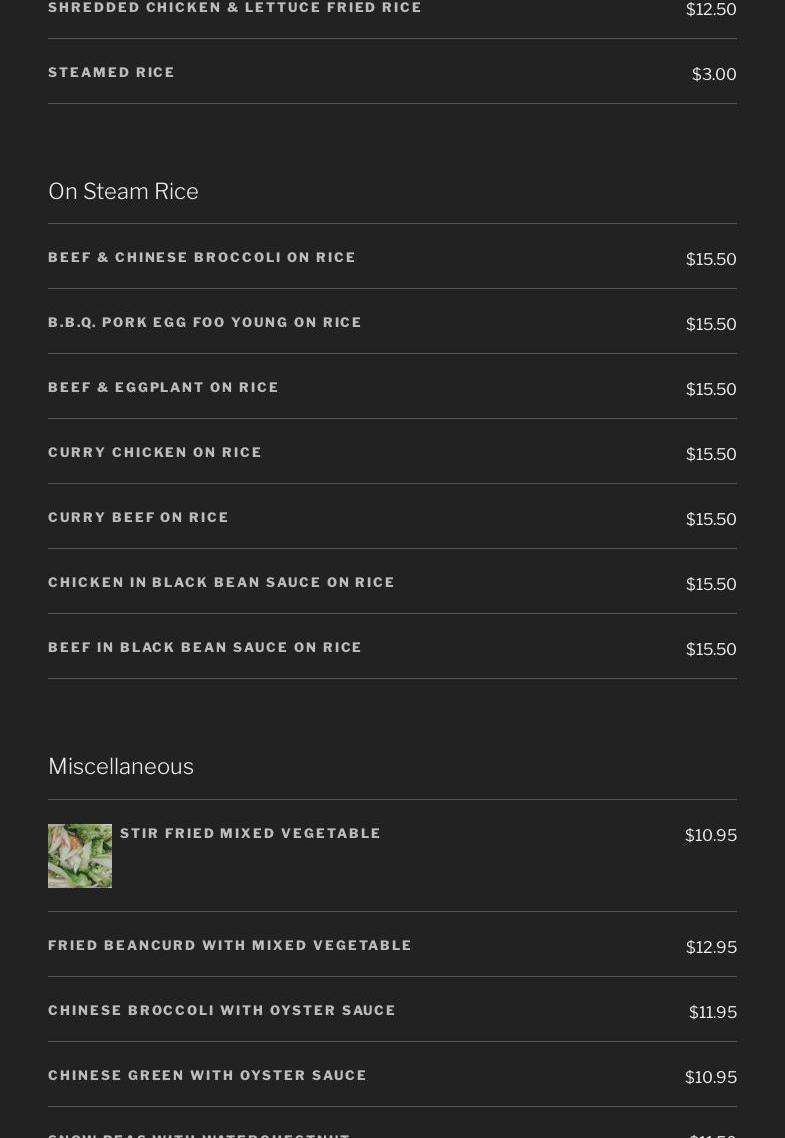The image size is (785, 1138).
Task: Select Beef in Black Bean Sauce on Rice
Action: coord(205,648)
